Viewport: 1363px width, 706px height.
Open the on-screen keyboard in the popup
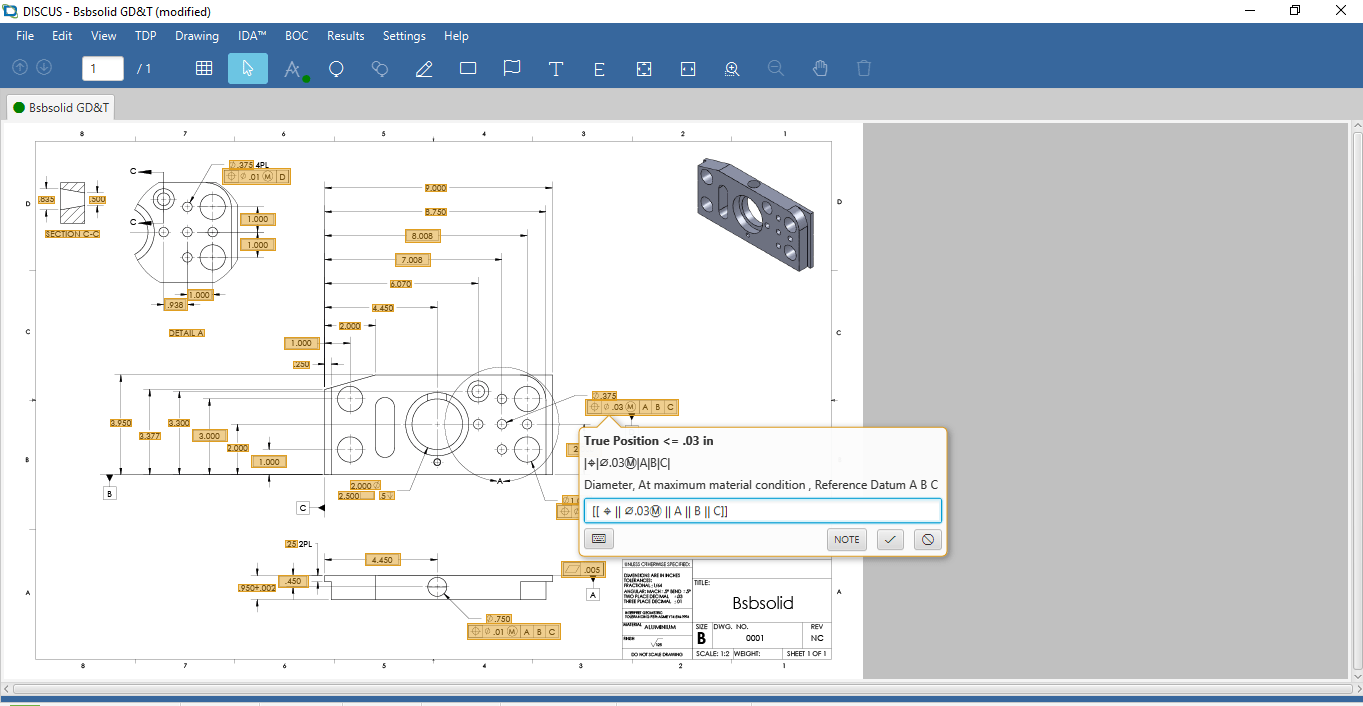click(598, 539)
